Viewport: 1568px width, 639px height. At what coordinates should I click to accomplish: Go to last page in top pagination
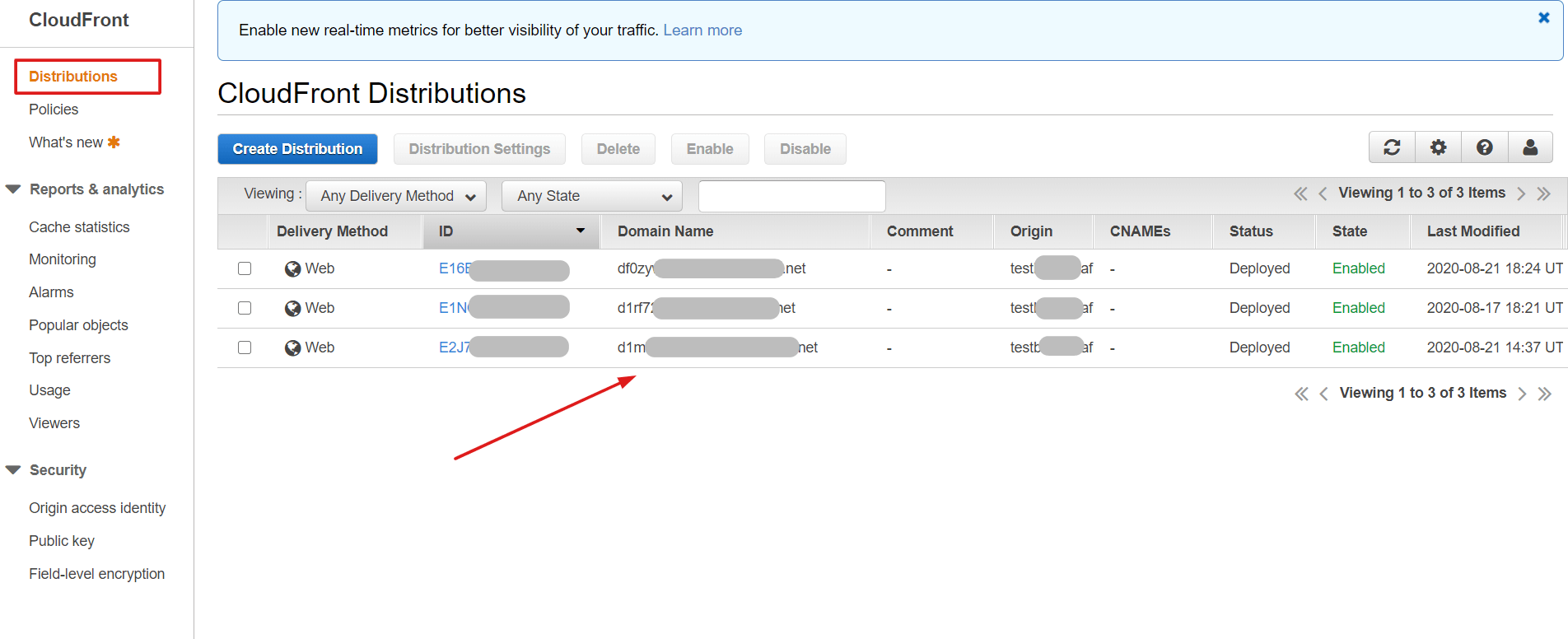[x=1543, y=194]
